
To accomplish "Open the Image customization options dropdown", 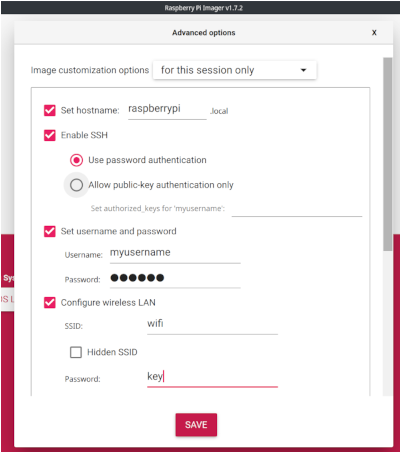I will (x=235, y=70).
